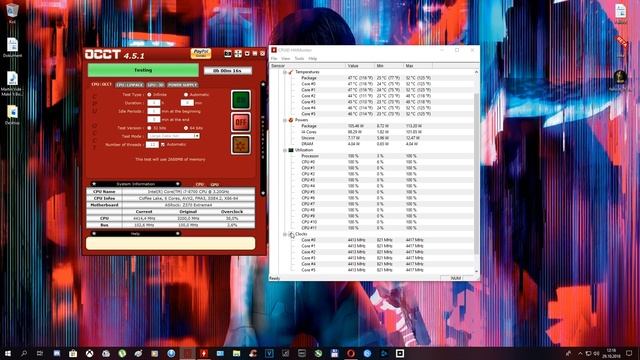
Task: Click the move-window arrows icon in the OCCT title bar
Action: tap(238, 53)
